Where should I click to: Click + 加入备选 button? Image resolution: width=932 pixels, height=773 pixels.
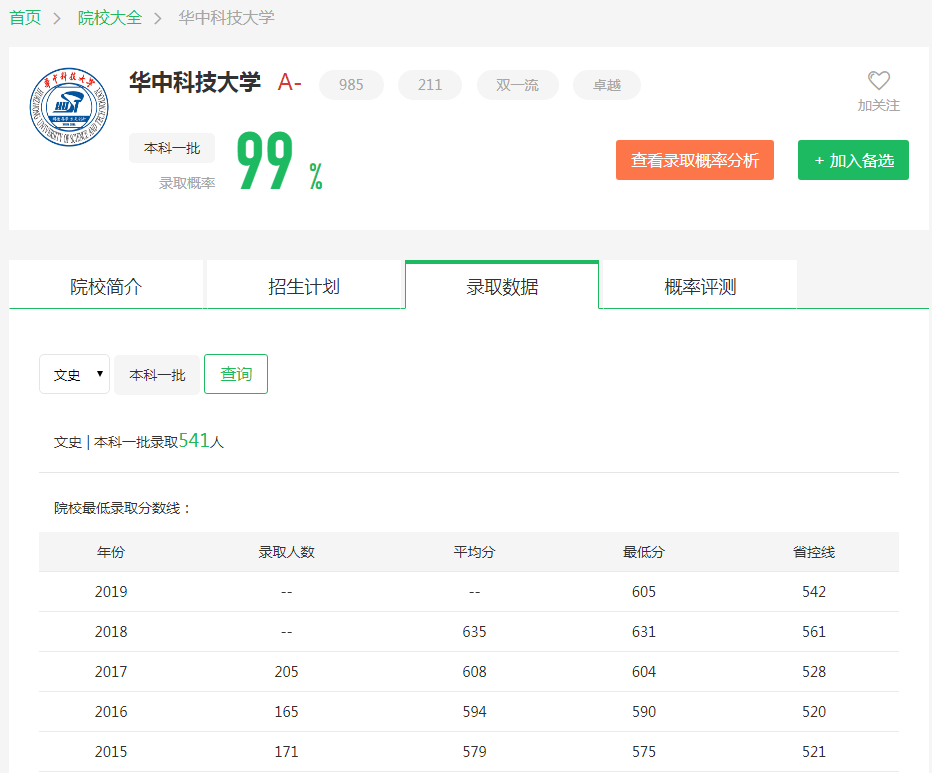pos(853,160)
